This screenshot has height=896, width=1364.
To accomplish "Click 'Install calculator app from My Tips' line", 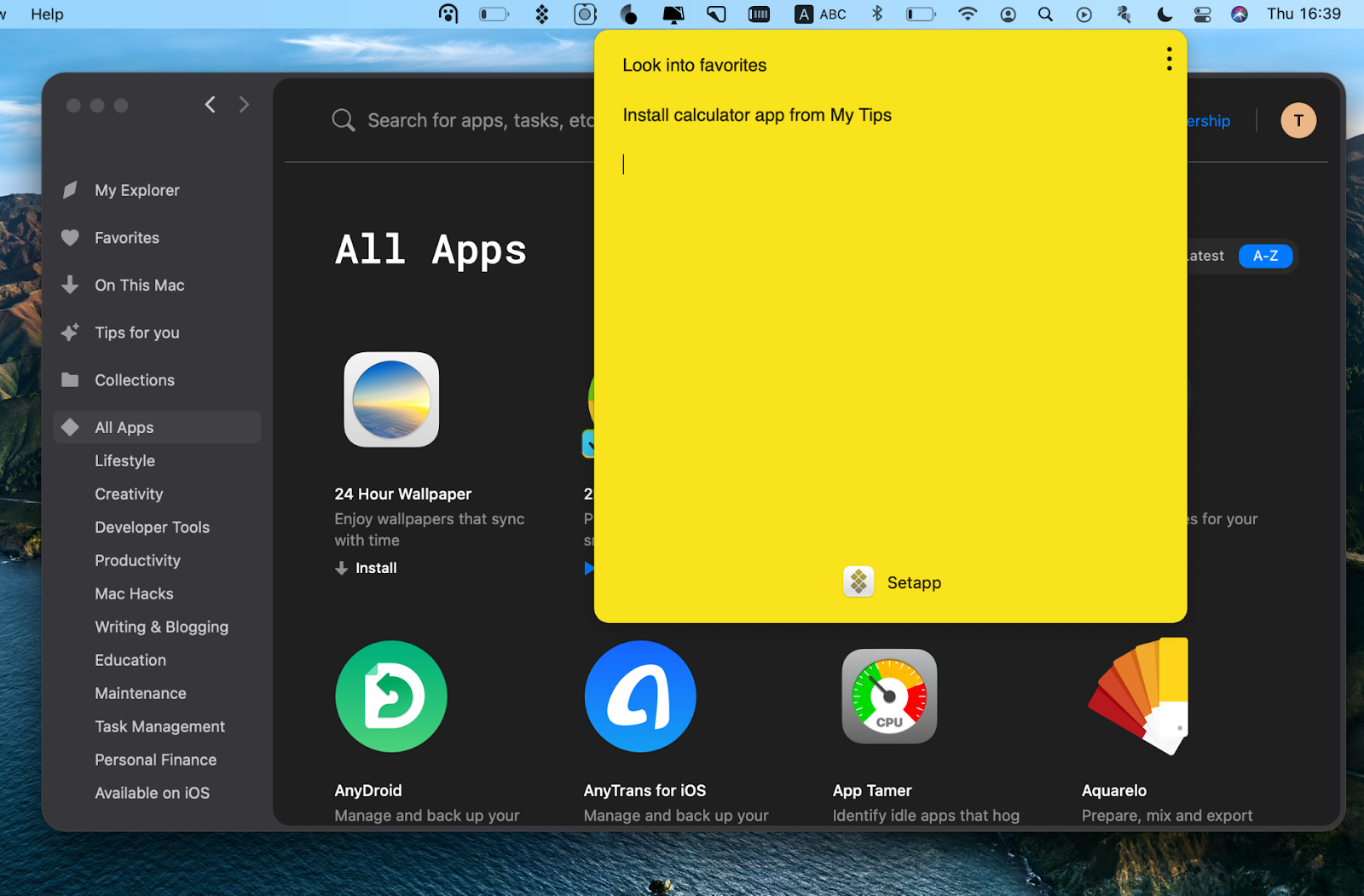I will 757,115.
